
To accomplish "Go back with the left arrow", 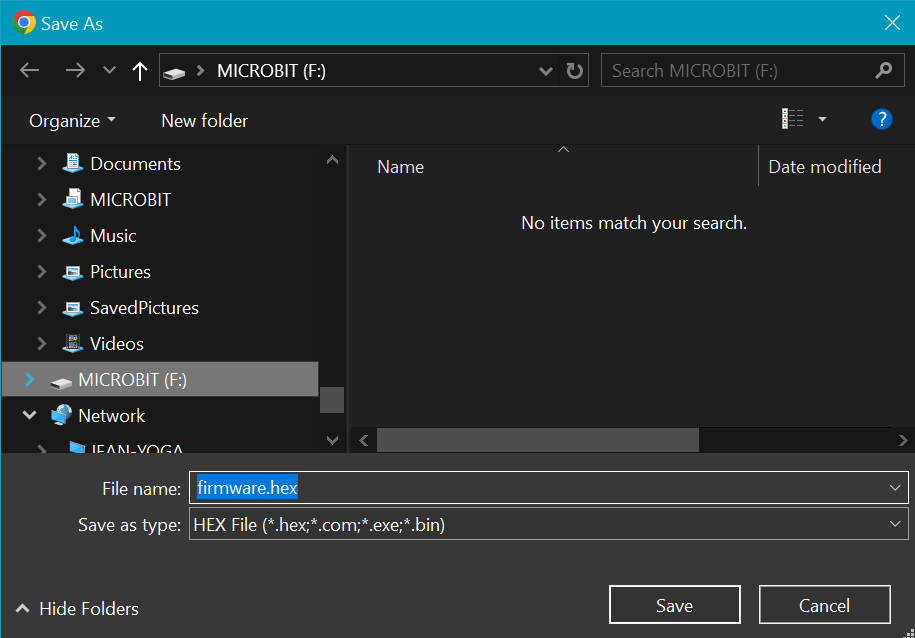I will (x=29, y=71).
